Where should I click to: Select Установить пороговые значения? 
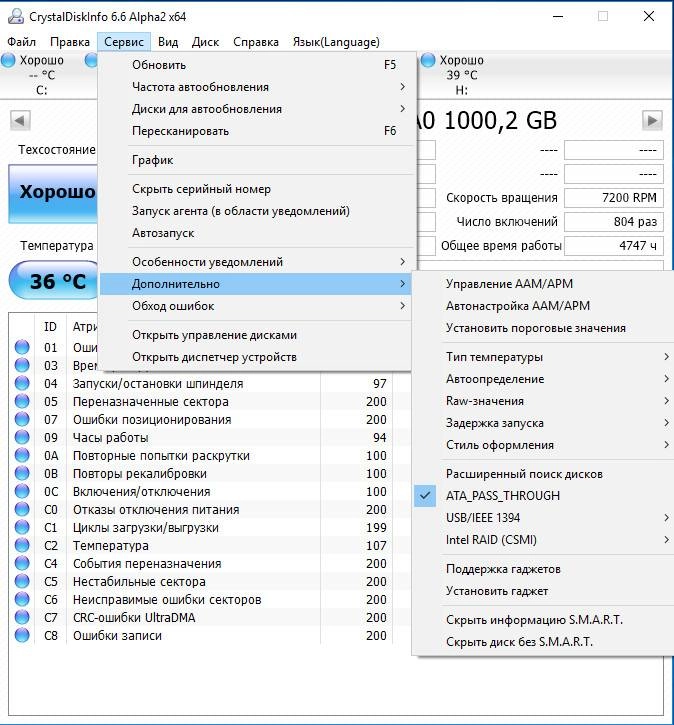[544, 328]
